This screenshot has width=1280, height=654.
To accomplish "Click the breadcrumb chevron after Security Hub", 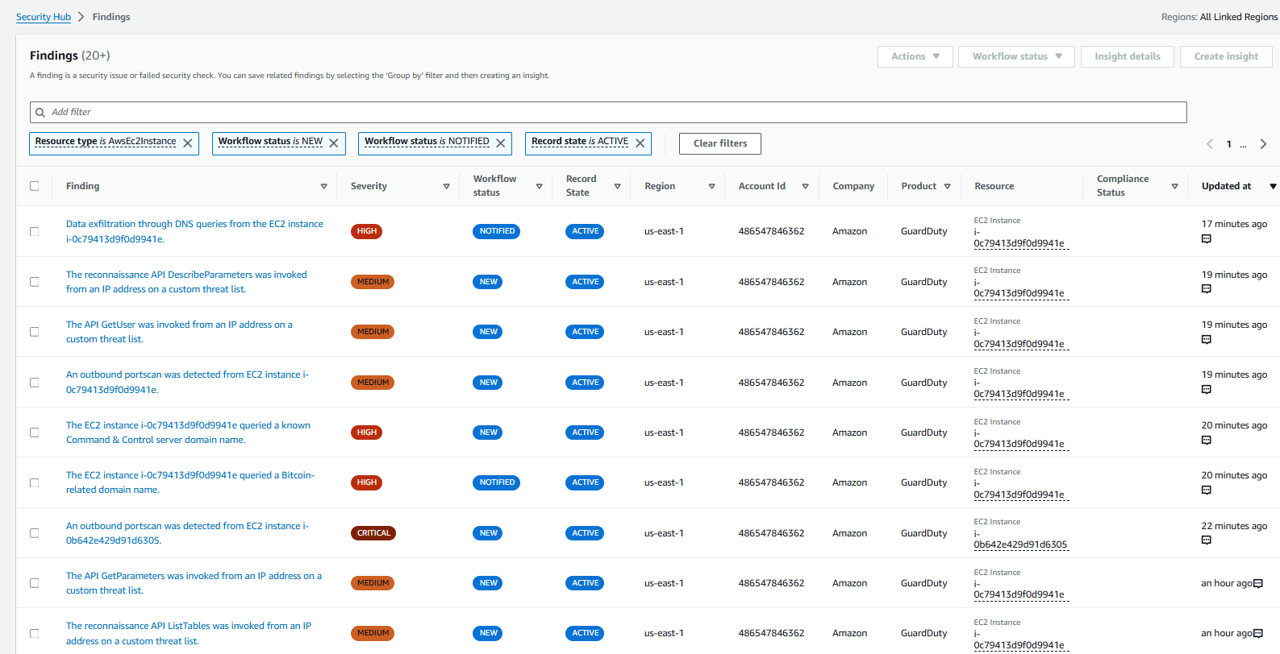I will pos(81,17).
